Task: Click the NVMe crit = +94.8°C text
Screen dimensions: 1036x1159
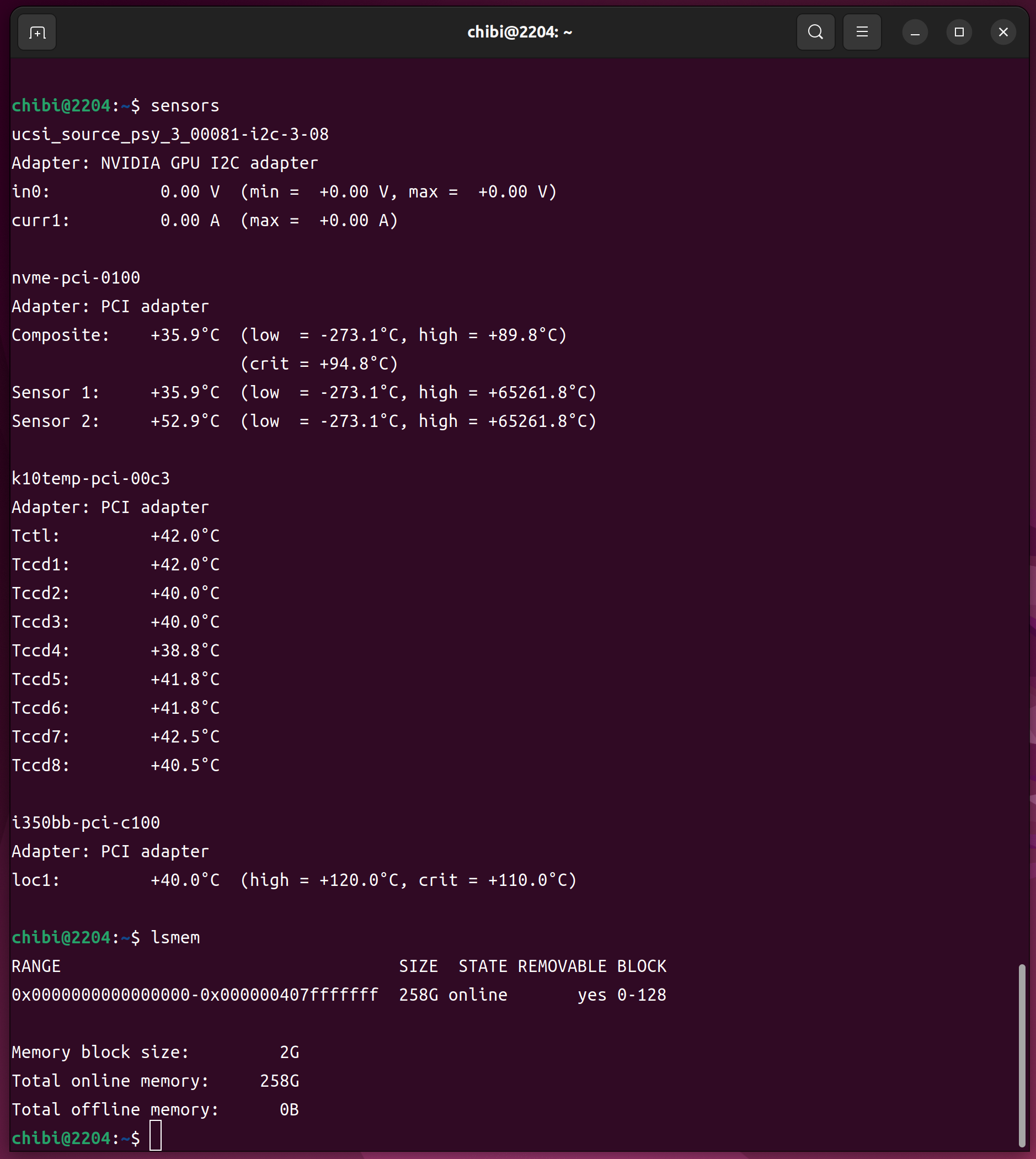Action: pos(319,364)
